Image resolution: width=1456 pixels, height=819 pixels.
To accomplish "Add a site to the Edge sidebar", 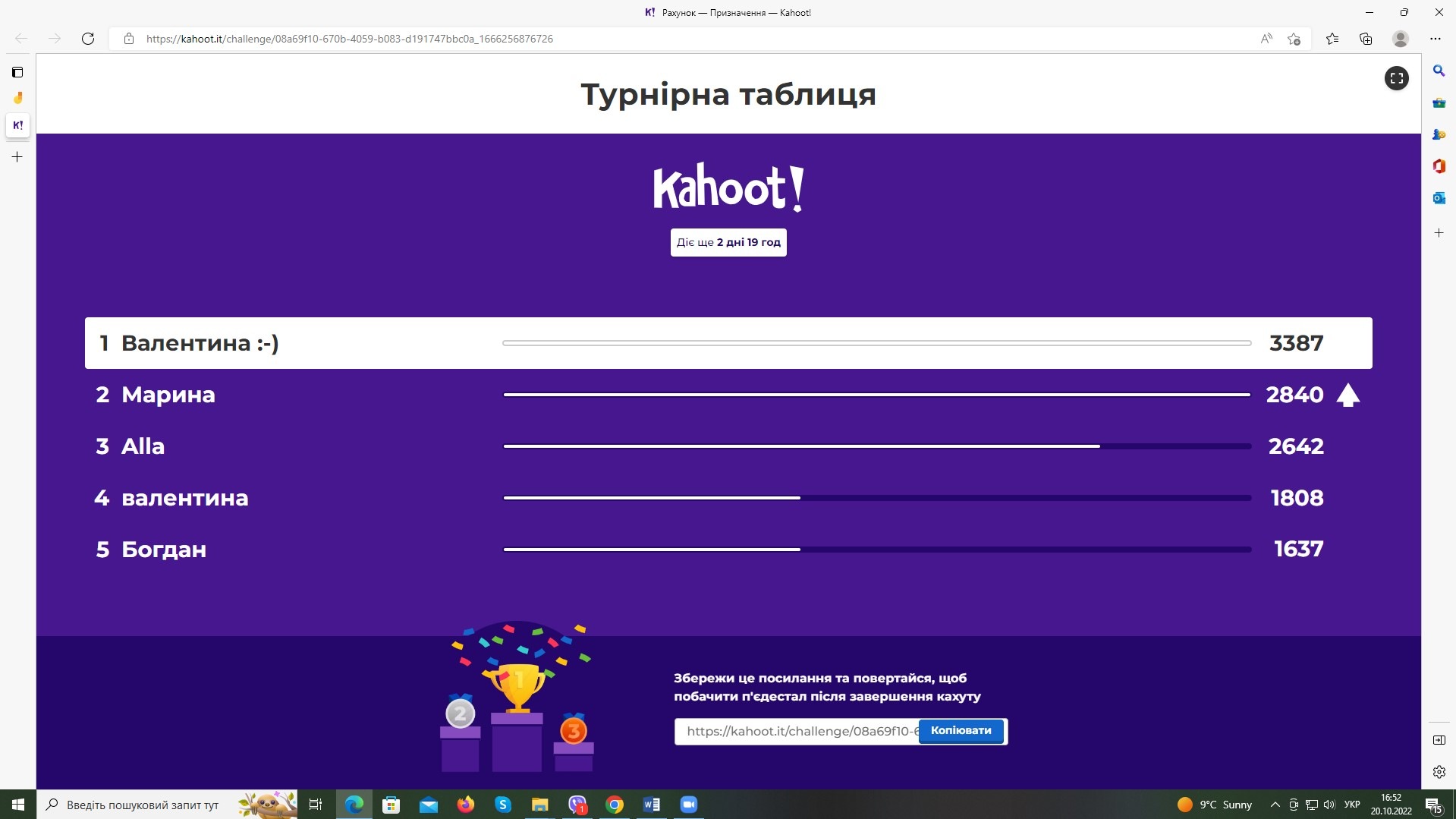I will point(1439,233).
